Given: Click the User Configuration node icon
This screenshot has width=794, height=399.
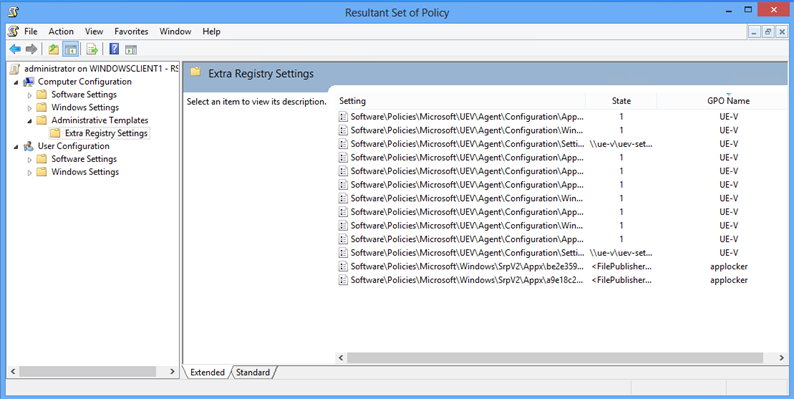Looking at the screenshot, I should [29, 146].
